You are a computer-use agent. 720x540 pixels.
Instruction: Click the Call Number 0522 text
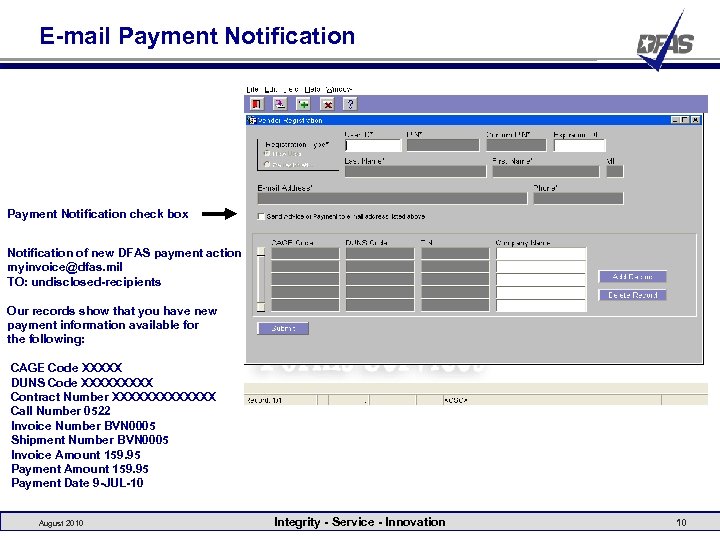[x=61, y=411]
